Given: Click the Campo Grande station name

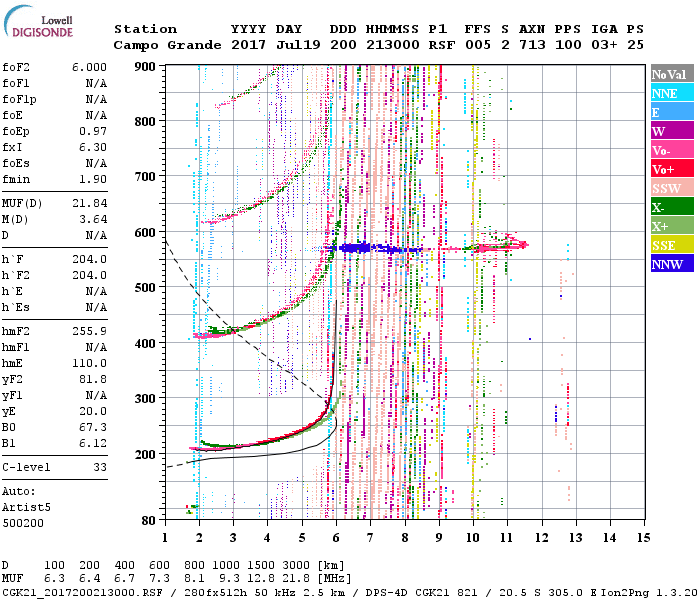Looking at the screenshot, I should [167, 45].
